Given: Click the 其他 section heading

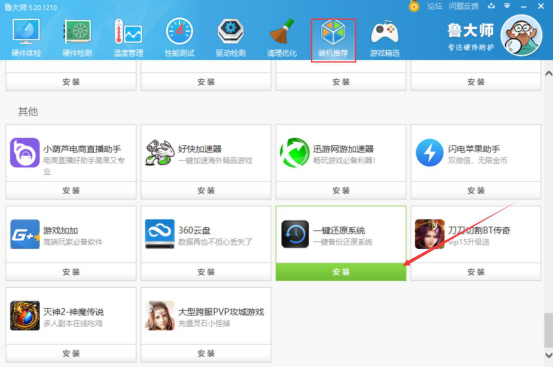Looking at the screenshot, I should (x=28, y=112).
